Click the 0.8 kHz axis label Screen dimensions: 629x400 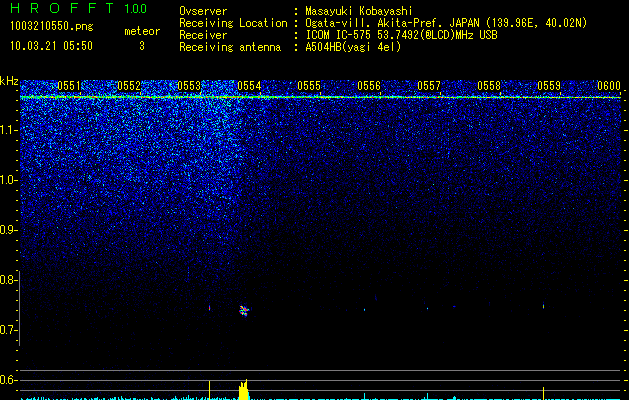coord(8,280)
